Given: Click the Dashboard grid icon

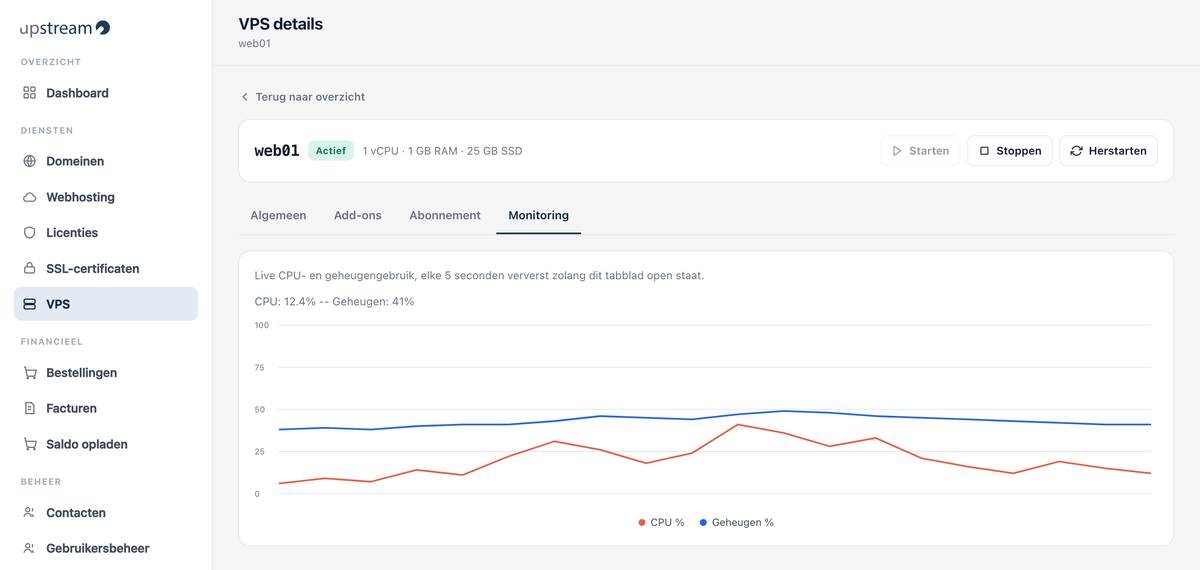Looking at the screenshot, I should coord(29,93).
